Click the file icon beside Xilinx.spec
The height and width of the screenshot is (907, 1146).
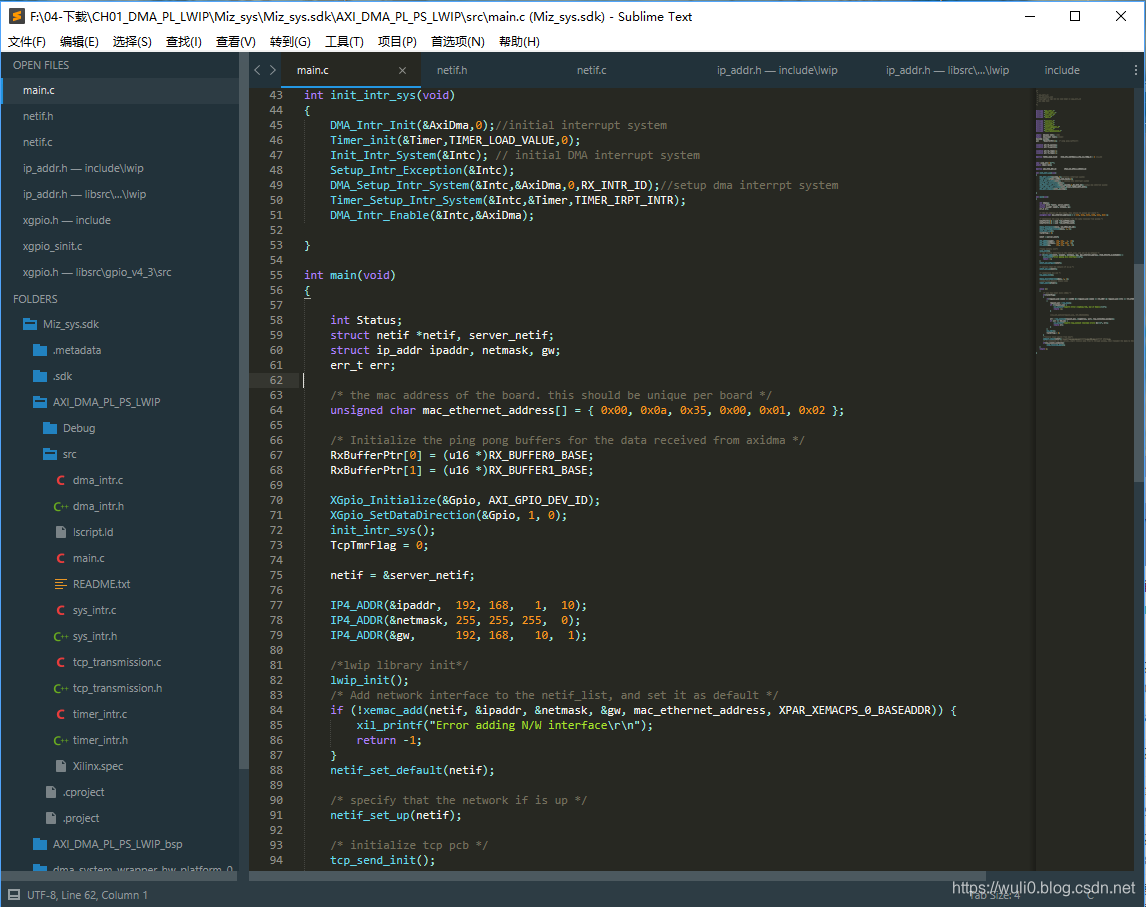(61, 766)
